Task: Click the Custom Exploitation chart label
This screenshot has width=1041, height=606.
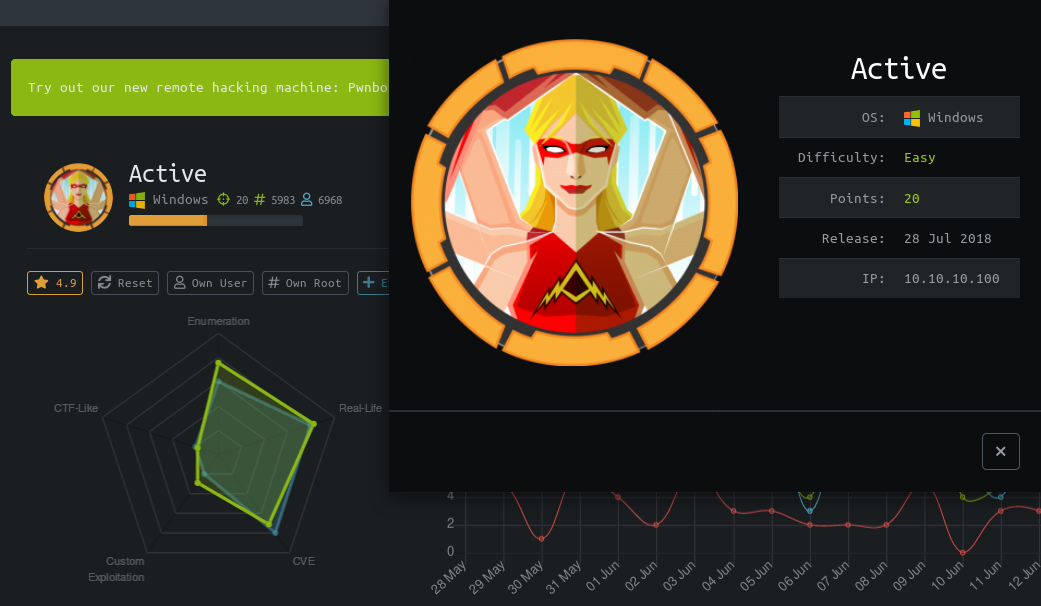Action: click(x=117, y=569)
